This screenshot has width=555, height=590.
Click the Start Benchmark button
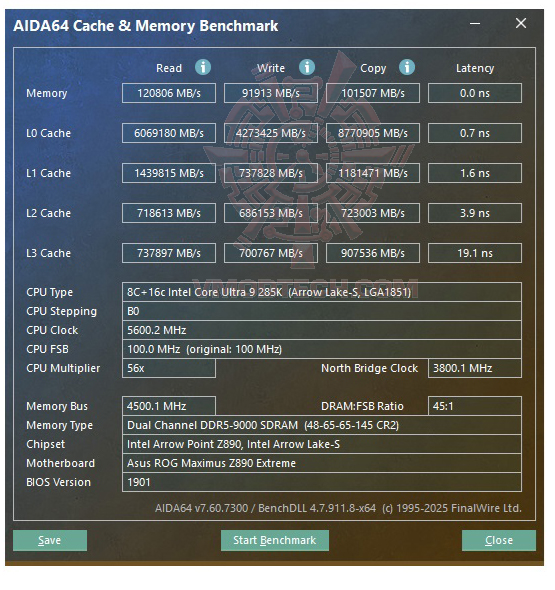pos(275,540)
